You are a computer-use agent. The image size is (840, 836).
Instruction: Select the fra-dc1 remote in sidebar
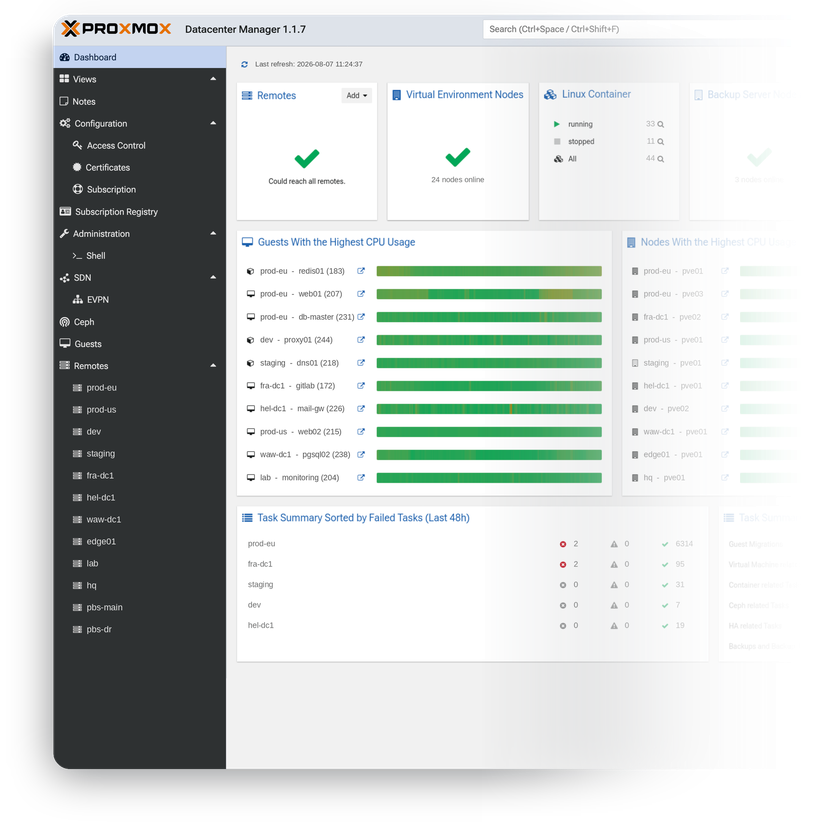point(140,476)
